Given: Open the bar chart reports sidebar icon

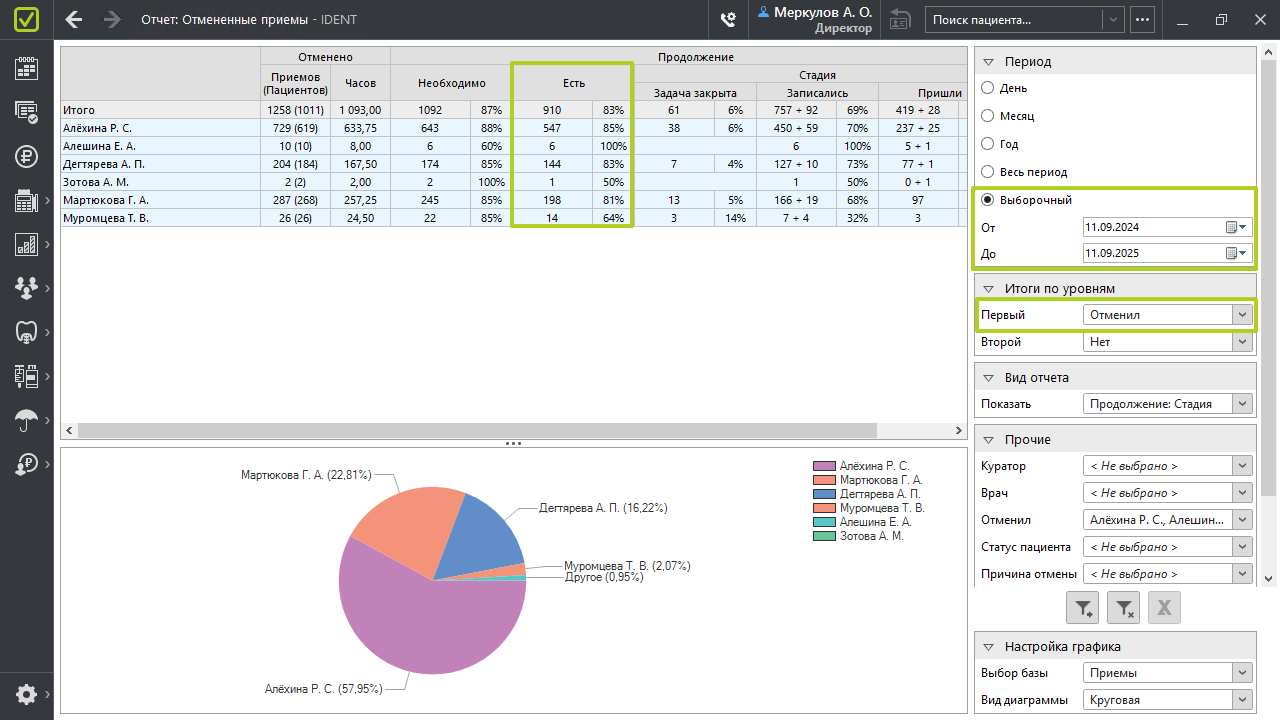Looking at the screenshot, I should click(26, 244).
